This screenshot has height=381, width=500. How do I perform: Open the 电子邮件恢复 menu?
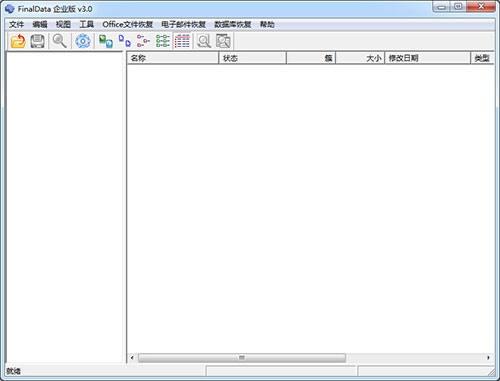point(183,24)
